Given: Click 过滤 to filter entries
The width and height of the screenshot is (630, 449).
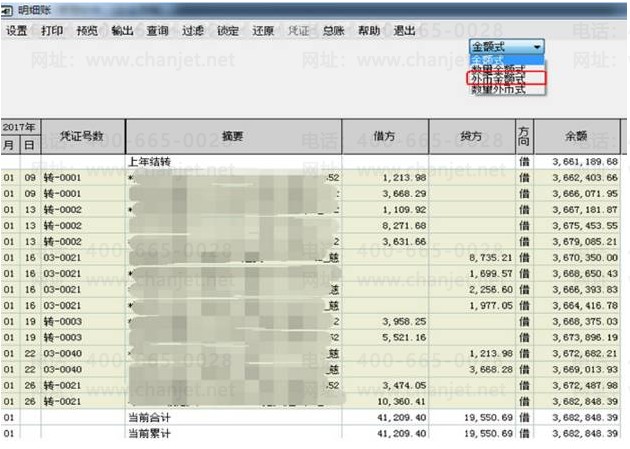Looking at the screenshot, I should tap(193, 31).
